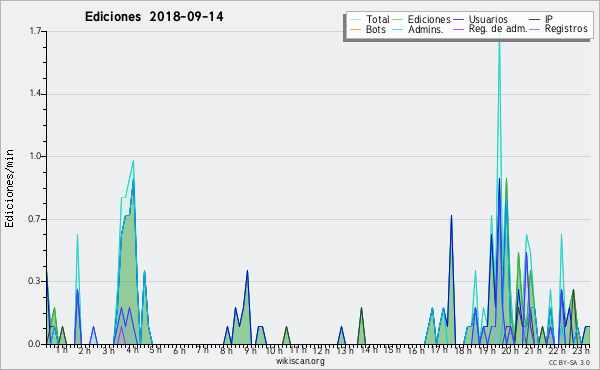This screenshot has height=370, width=600.
Task: Click the 0.0 y-axis value
Action: (x=34, y=344)
